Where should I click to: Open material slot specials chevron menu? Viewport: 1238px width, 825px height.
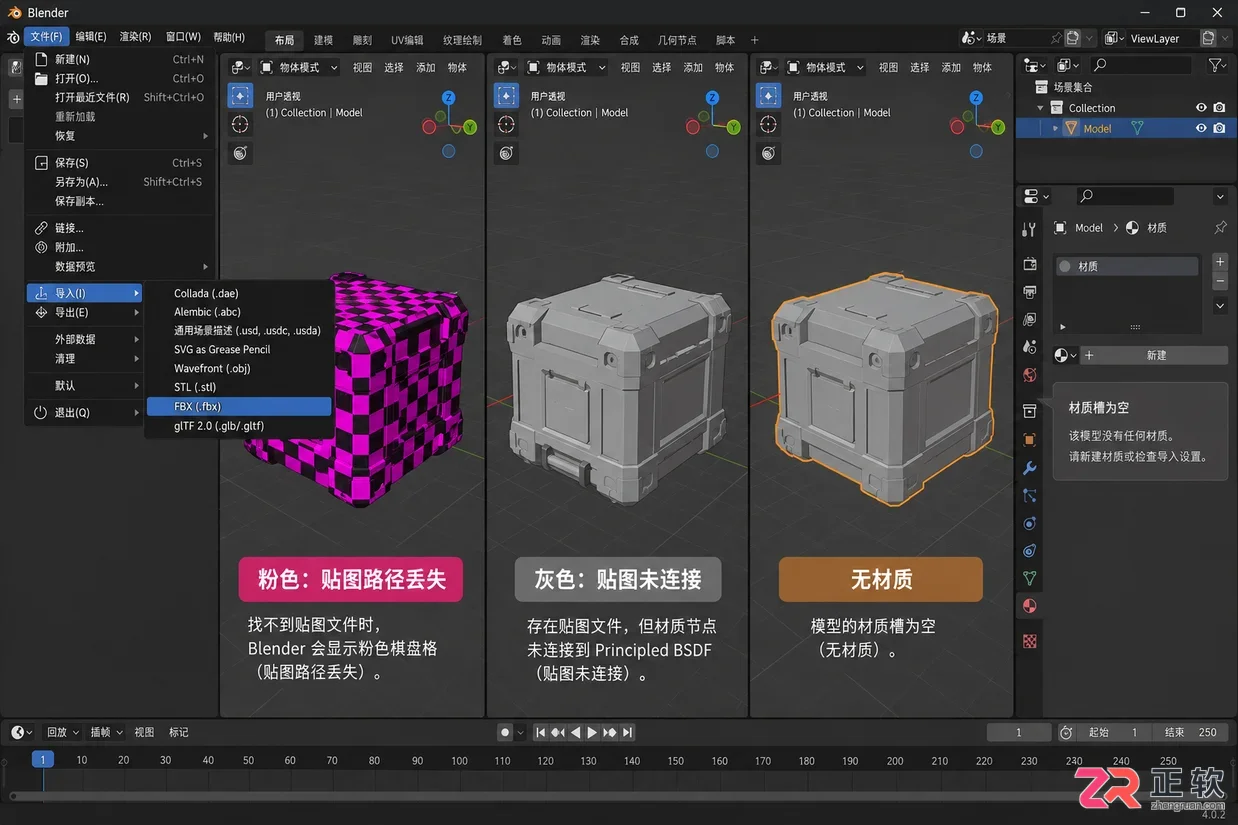tap(1220, 306)
